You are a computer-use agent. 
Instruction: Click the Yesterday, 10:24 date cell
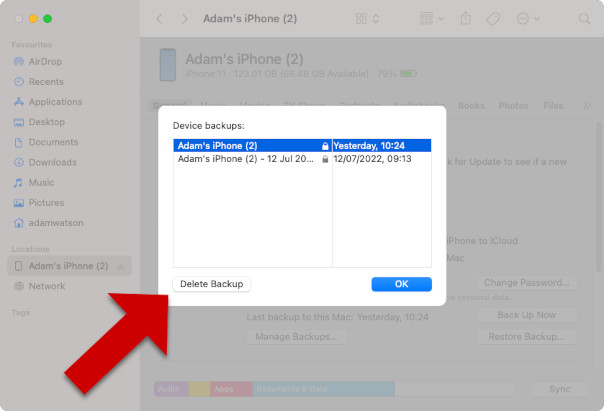pyautogui.click(x=369, y=146)
